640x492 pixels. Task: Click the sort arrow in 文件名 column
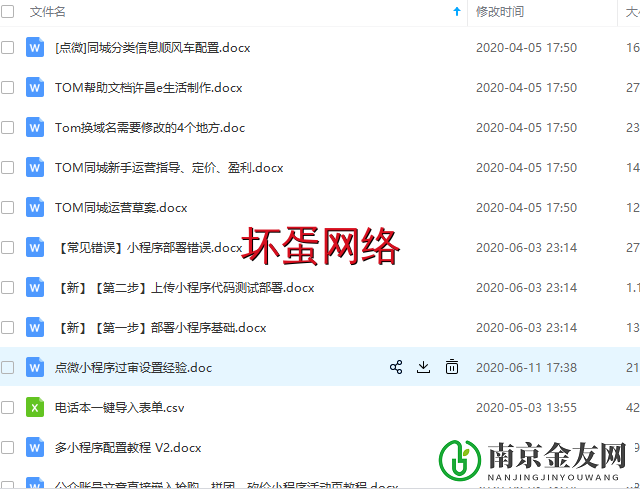457,12
